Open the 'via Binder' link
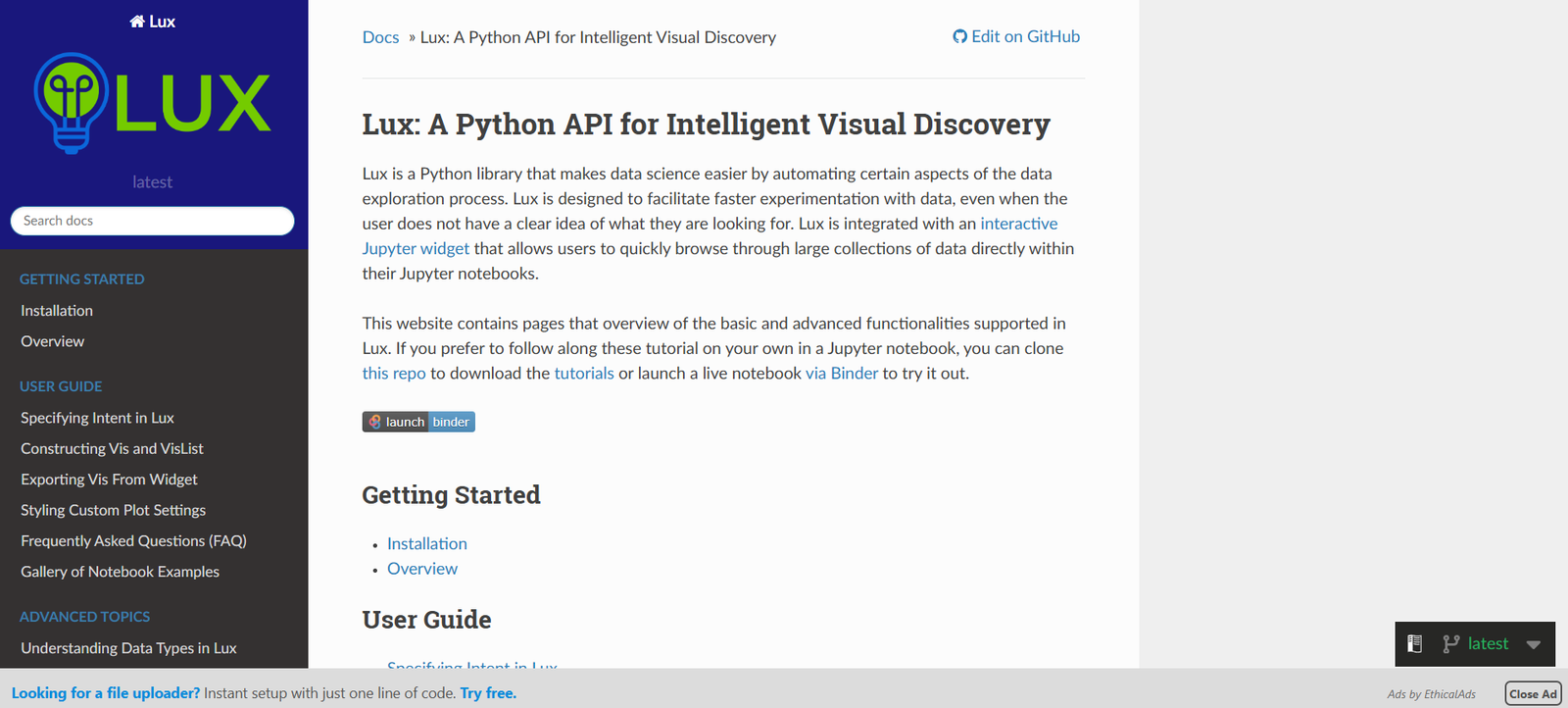 point(841,374)
